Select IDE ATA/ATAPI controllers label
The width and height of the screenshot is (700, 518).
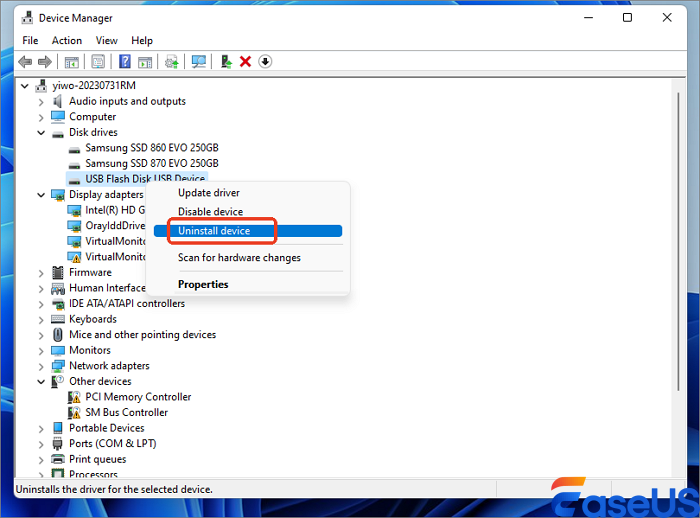pos(127,304)
